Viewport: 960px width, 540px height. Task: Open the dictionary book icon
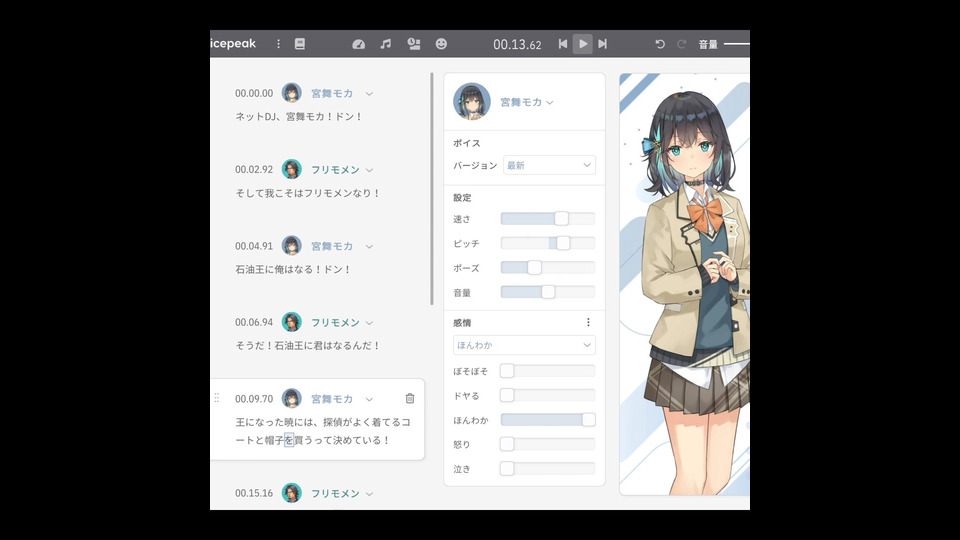[299, 44]
